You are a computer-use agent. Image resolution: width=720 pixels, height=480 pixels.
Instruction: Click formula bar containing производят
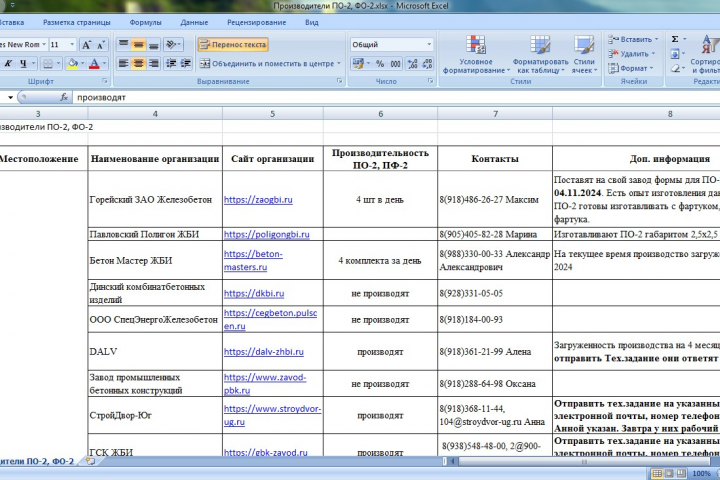coord(395,97)
